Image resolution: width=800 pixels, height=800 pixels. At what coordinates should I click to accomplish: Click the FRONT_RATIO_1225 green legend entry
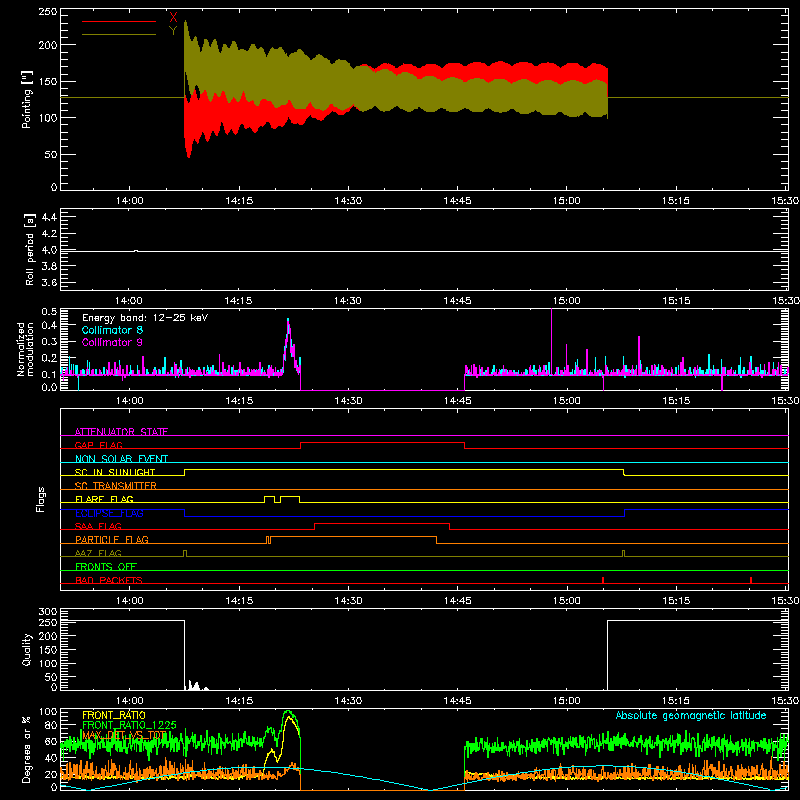click(130, 725)
